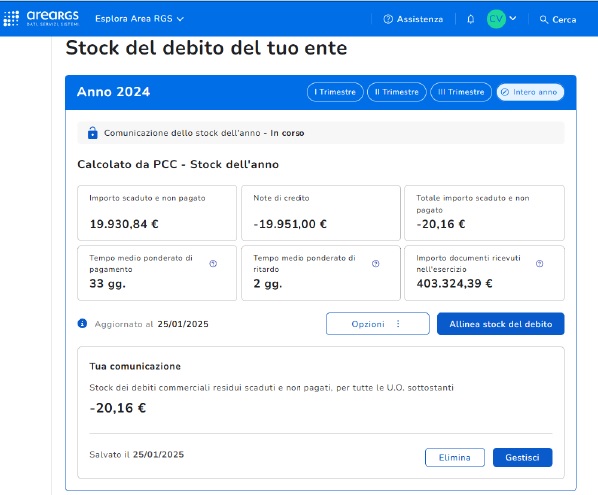Click the search magnifier icon
Image resolution: width=598 pixels, height=495 pixels.
point(544,19)
